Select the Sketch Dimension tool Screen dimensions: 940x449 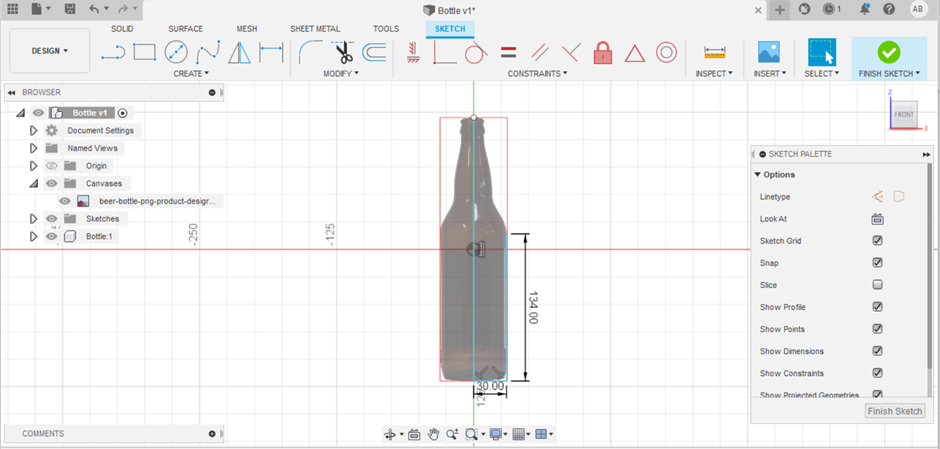[x=271, y=53]
